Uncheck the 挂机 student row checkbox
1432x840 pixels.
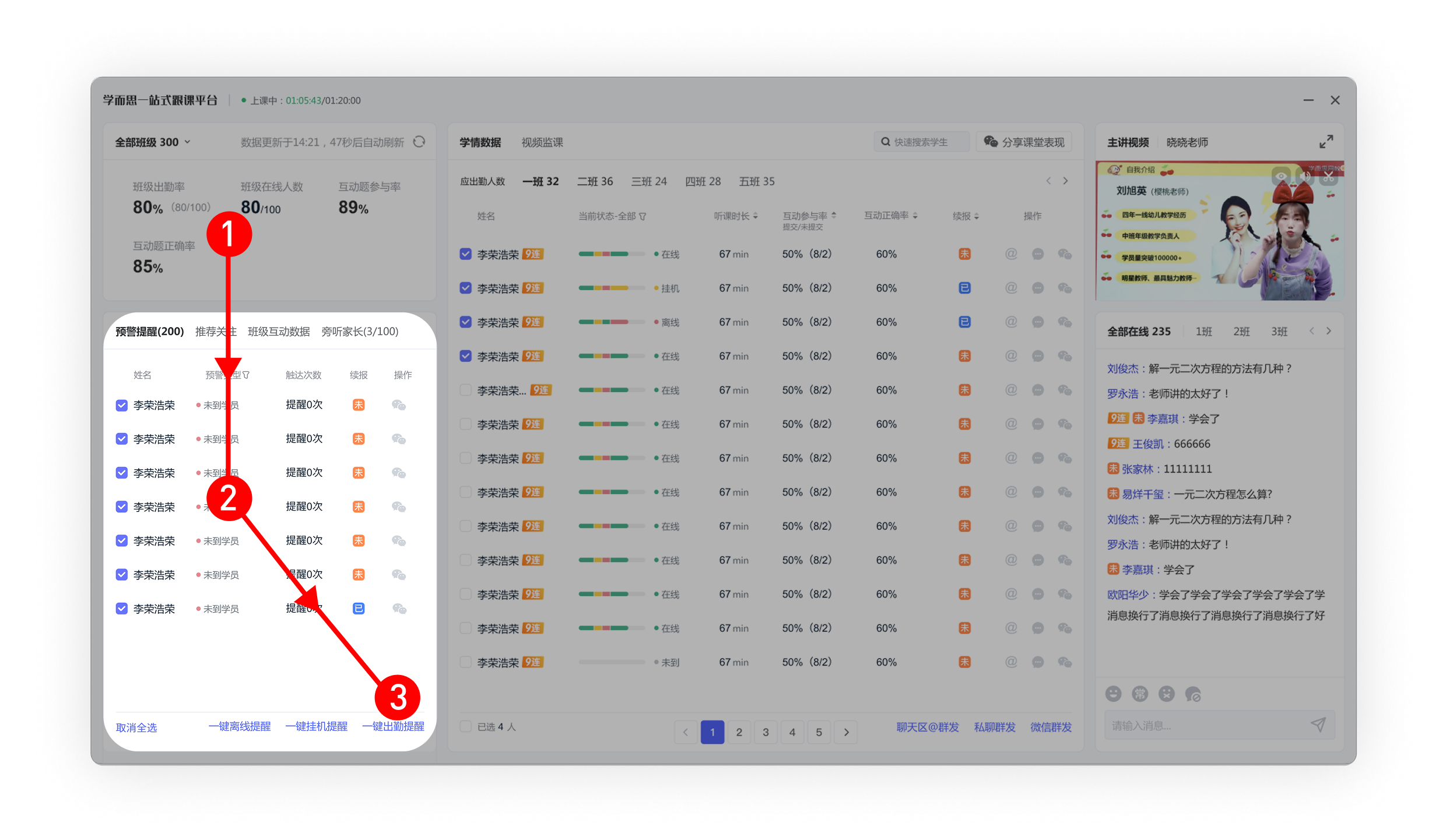(x=465, y=287)
